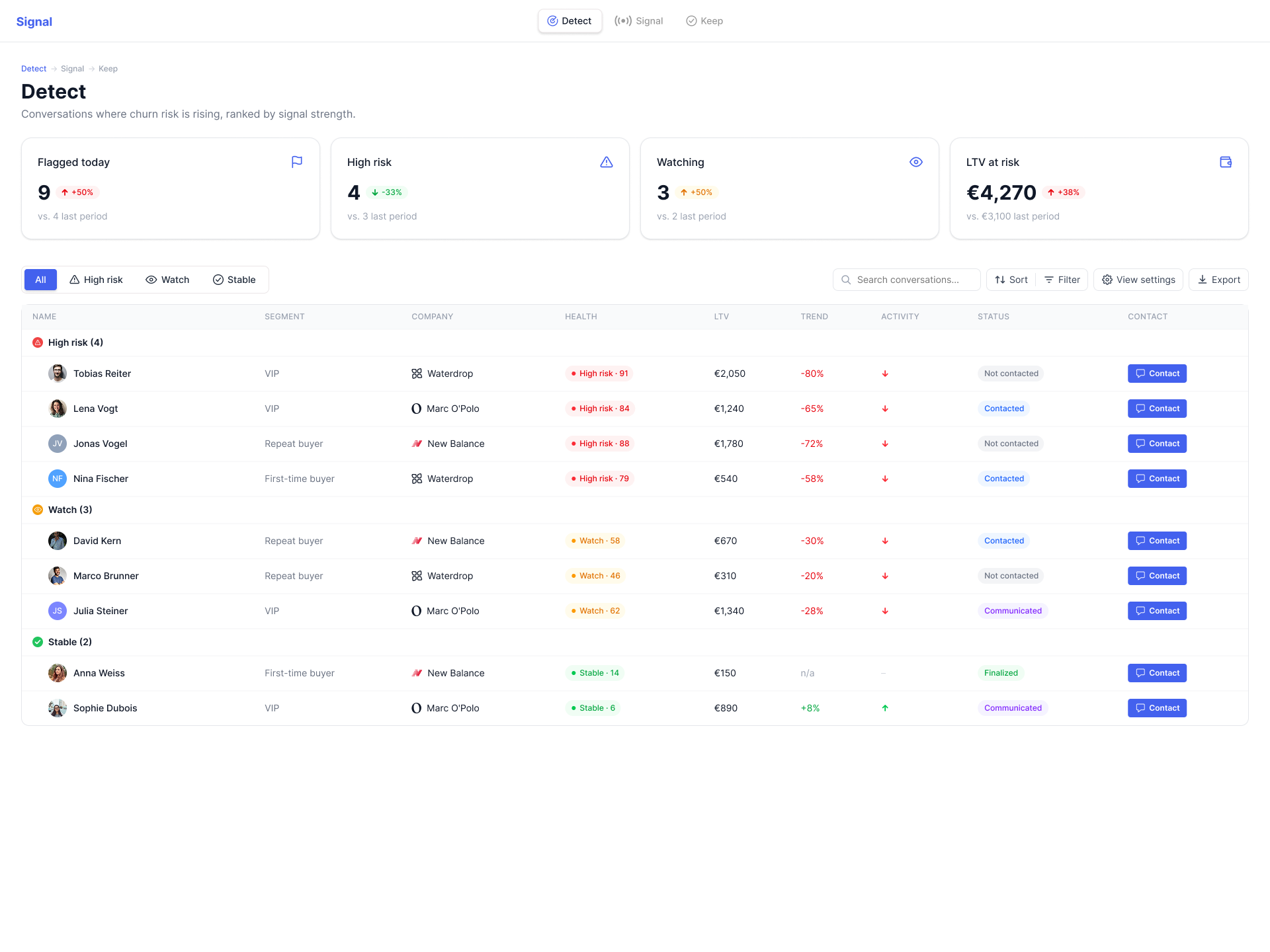Screen dimensions: 1270x952
Task: Click the JV avatar for Jonas Vogel
Action: 58,444
